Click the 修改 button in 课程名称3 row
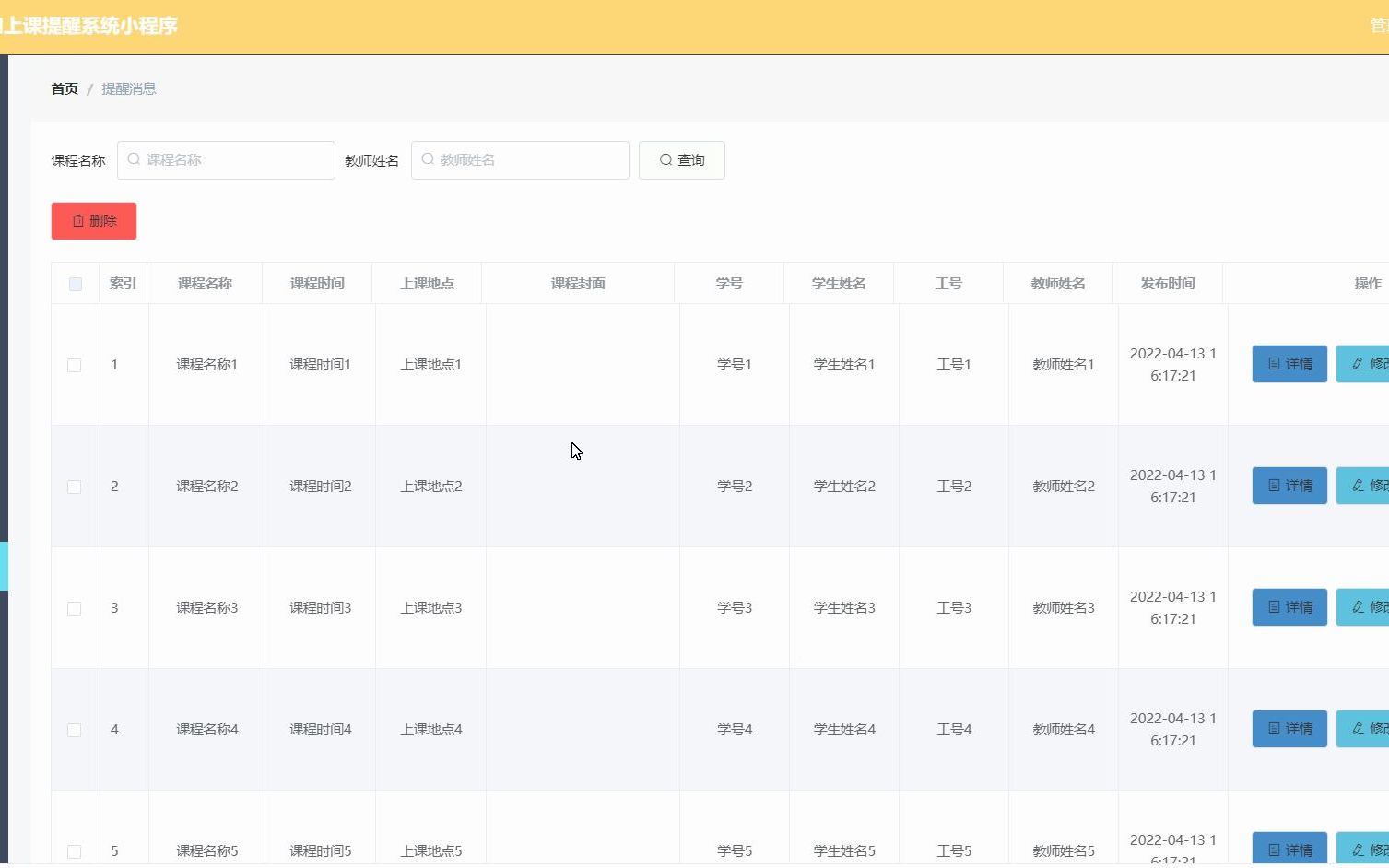 pyautogui.click(x=1363, y=607)
